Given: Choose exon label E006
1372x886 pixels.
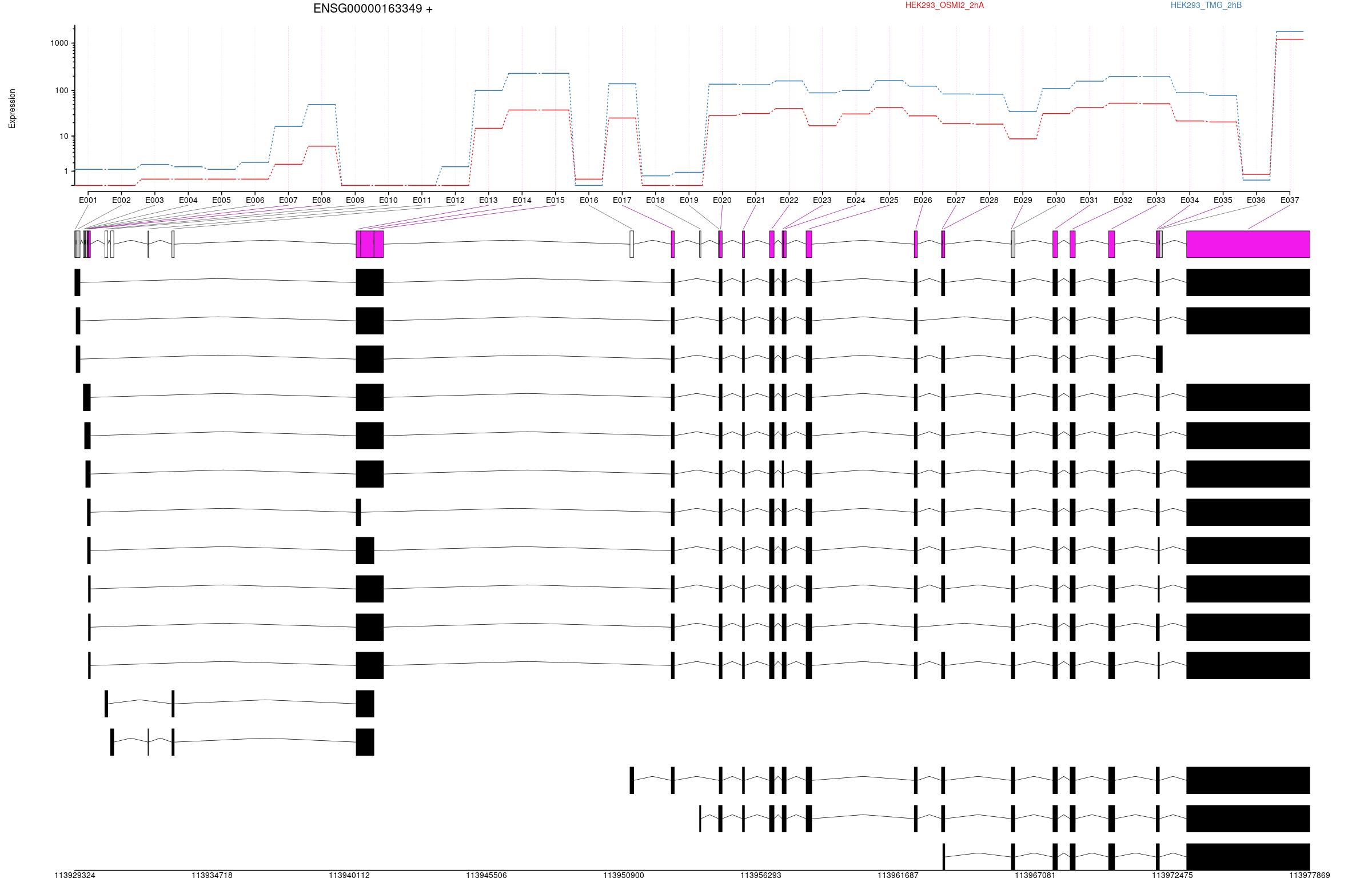Looking at the screenshot, I should coord(255,200).
